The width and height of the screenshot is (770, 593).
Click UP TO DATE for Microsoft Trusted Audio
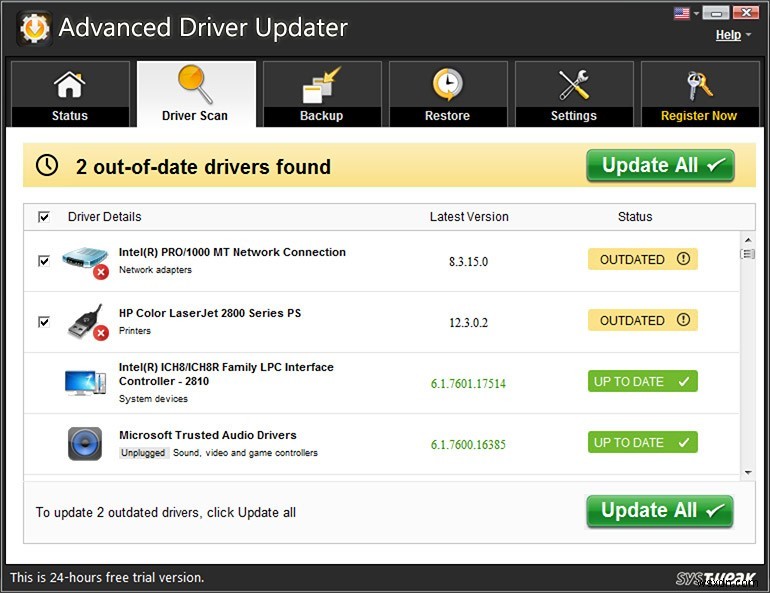pyautogui.click(x=643, y=442)
